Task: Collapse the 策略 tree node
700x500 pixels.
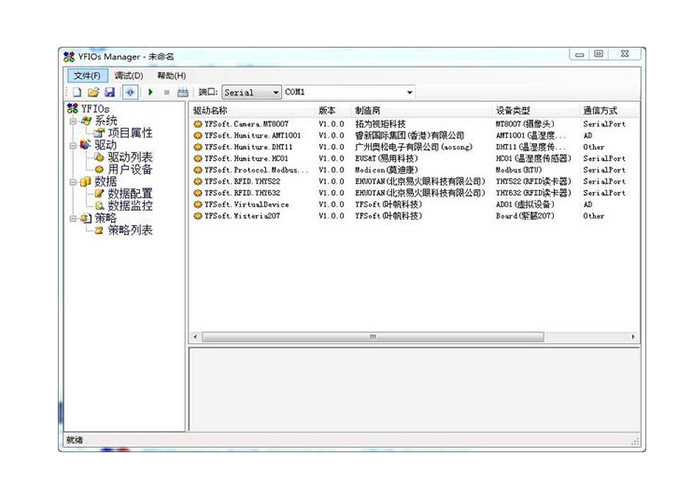Action: 73,219
